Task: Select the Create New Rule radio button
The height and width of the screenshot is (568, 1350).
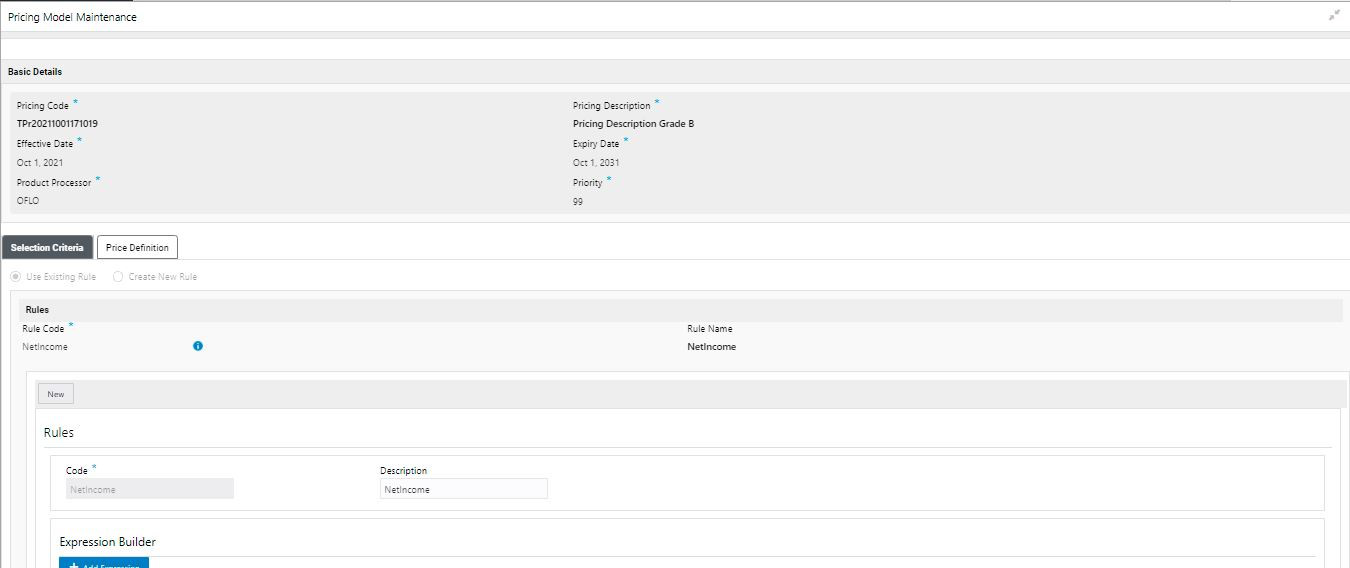Action: pyautogui.click(x=118, y=277)
